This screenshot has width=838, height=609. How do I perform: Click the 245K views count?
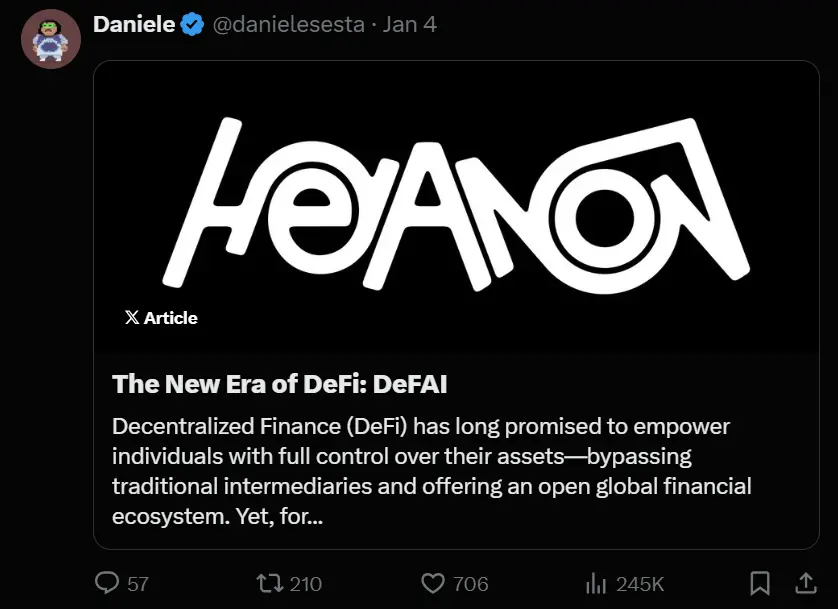point(640,584)
